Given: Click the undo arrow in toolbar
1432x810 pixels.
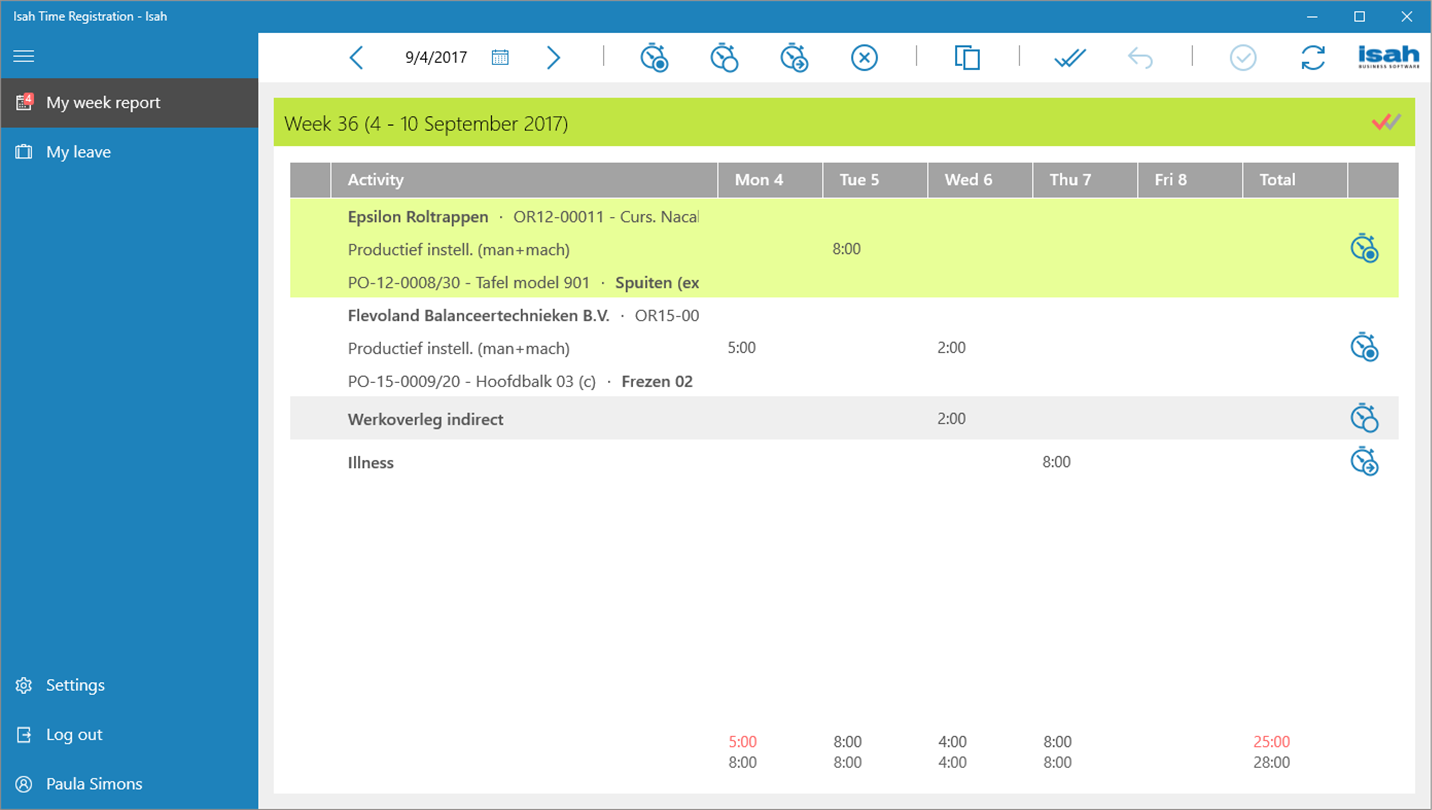Looking at the screenshot, I should tap(1140, 58).
